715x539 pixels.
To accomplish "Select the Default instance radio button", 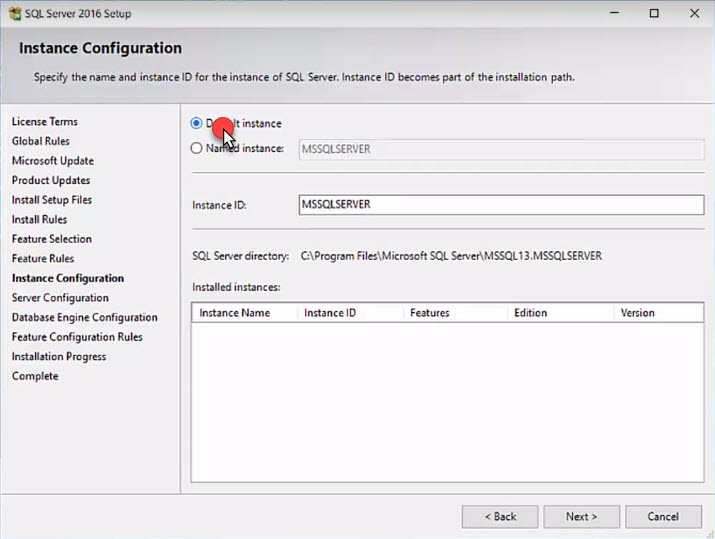I will [x=197, y=123].
